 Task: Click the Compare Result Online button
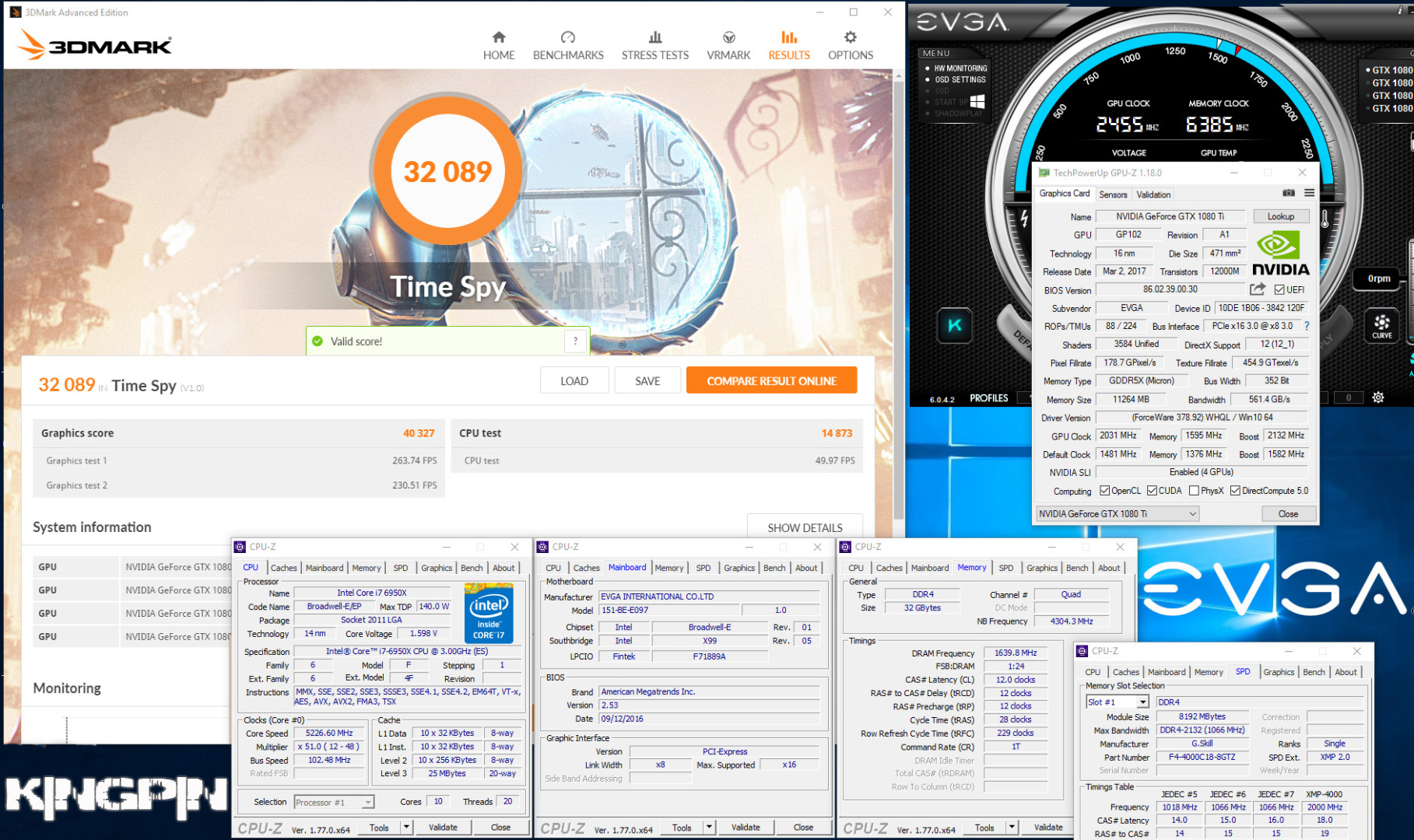[771, 381]
